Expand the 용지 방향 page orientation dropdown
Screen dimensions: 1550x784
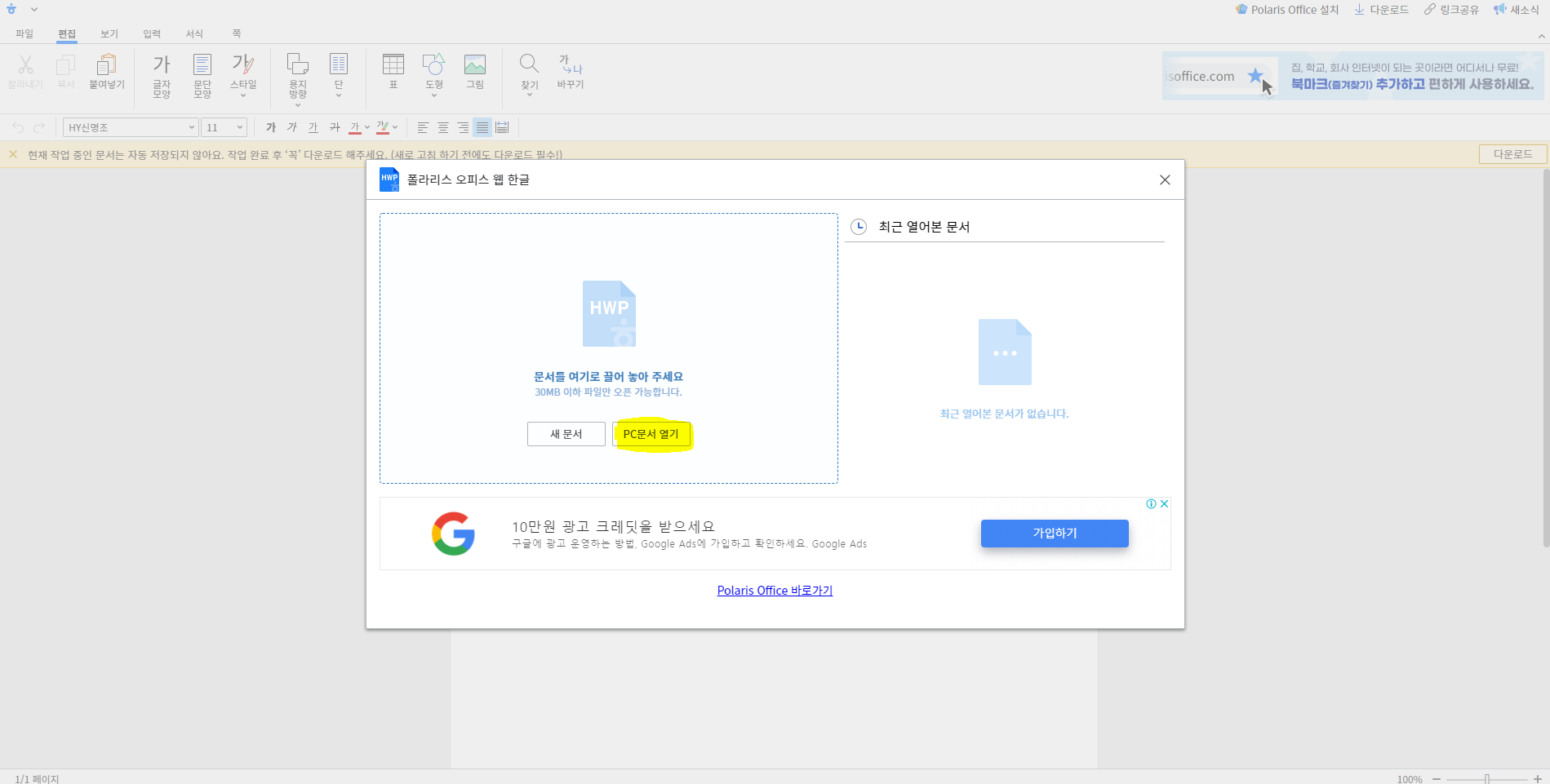(x=298, y=105)
